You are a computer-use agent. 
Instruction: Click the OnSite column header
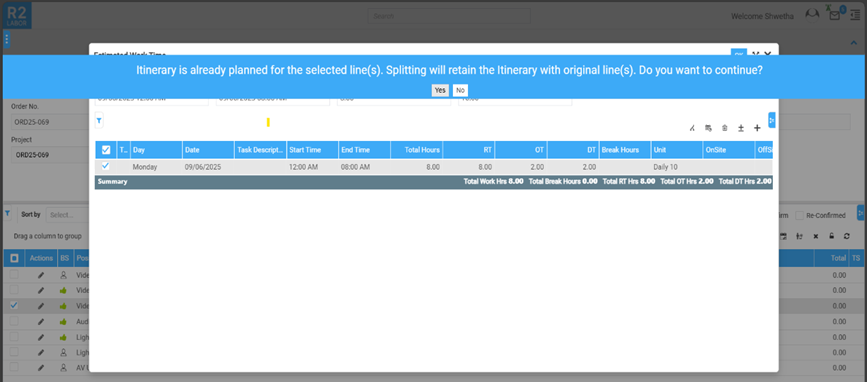[729, 150]
